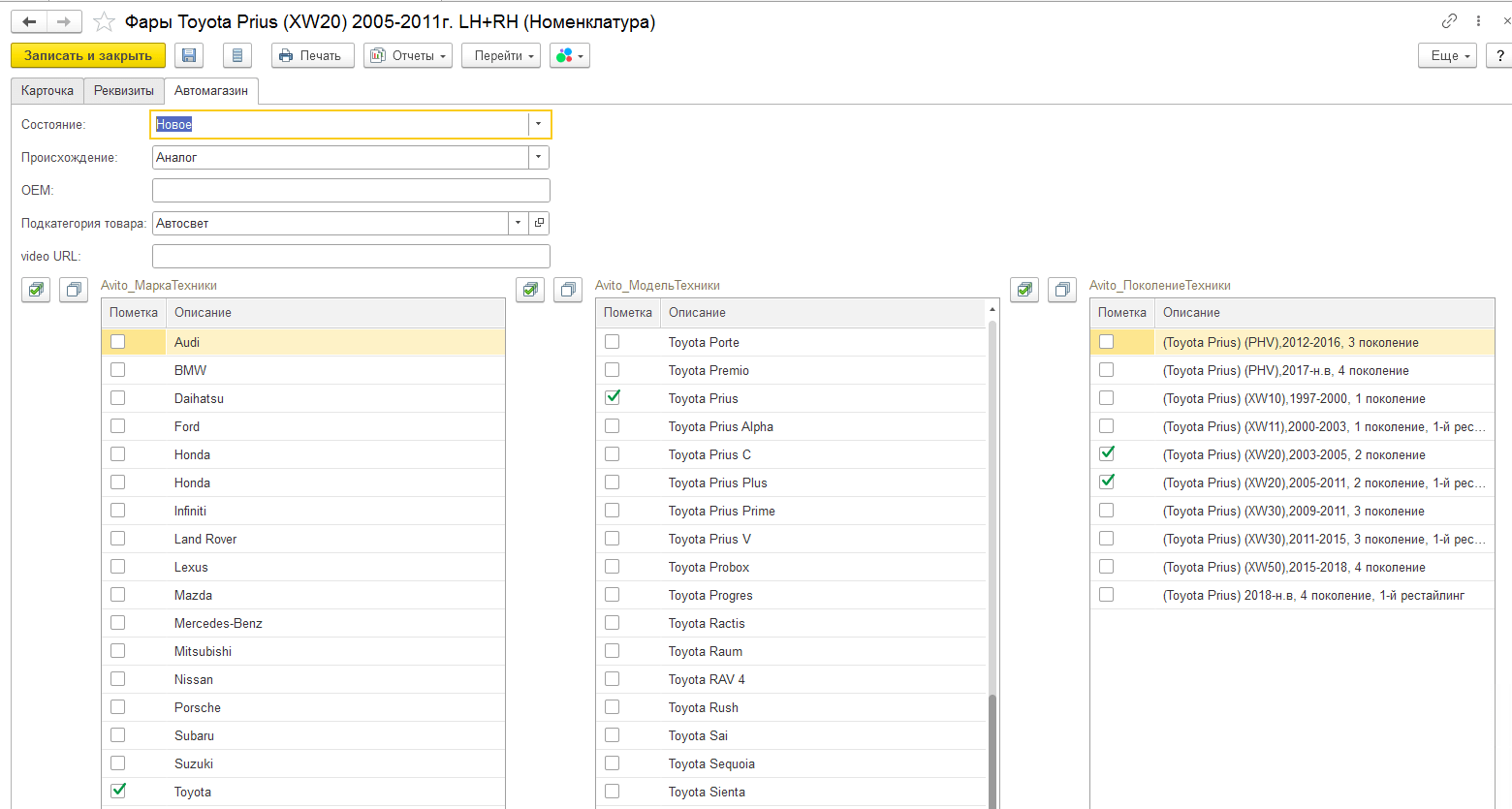Tick the (XW30),2009-2011 generation checkbox

coord(1107,511)
